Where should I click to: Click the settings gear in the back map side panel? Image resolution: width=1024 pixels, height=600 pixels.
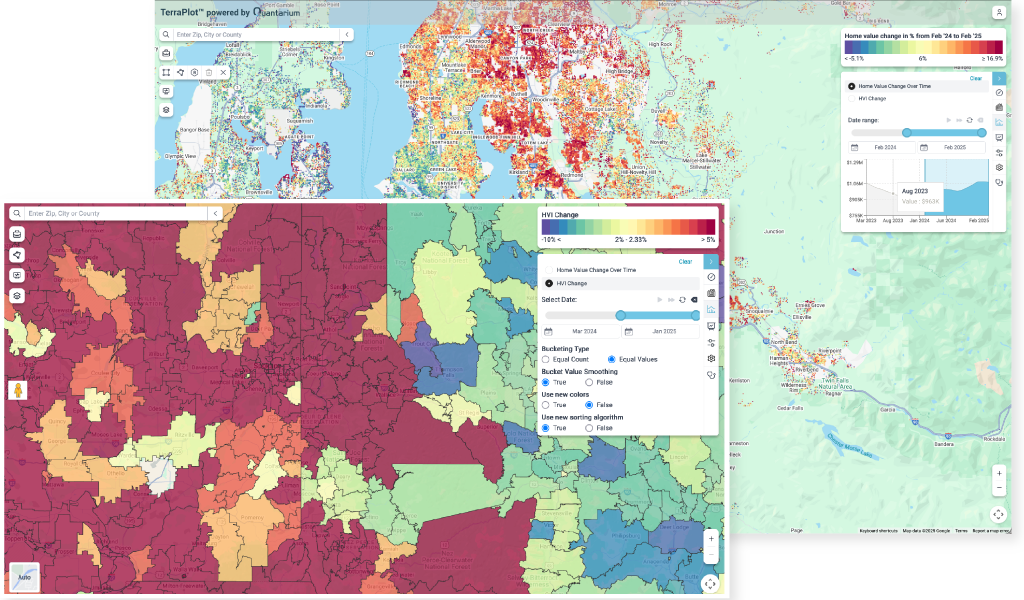click(999, 168)
